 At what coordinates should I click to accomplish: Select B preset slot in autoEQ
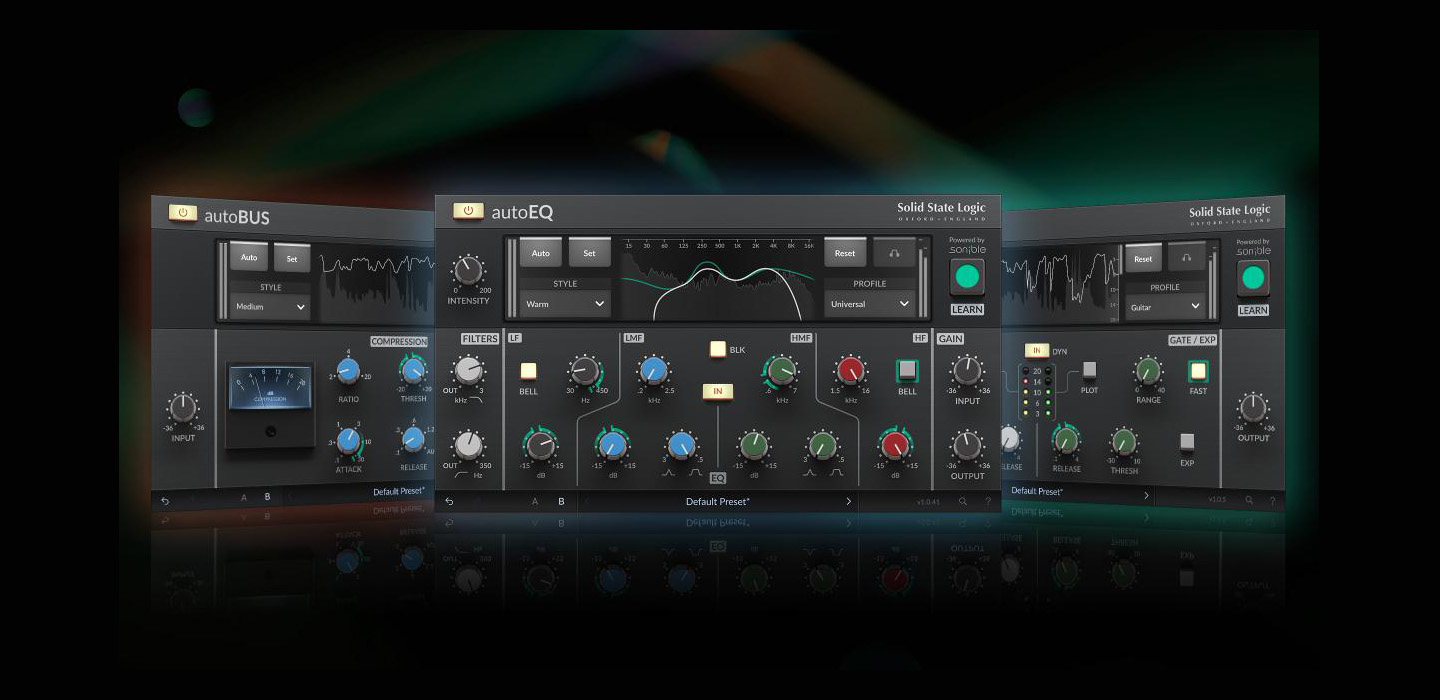tap(561, 502)
